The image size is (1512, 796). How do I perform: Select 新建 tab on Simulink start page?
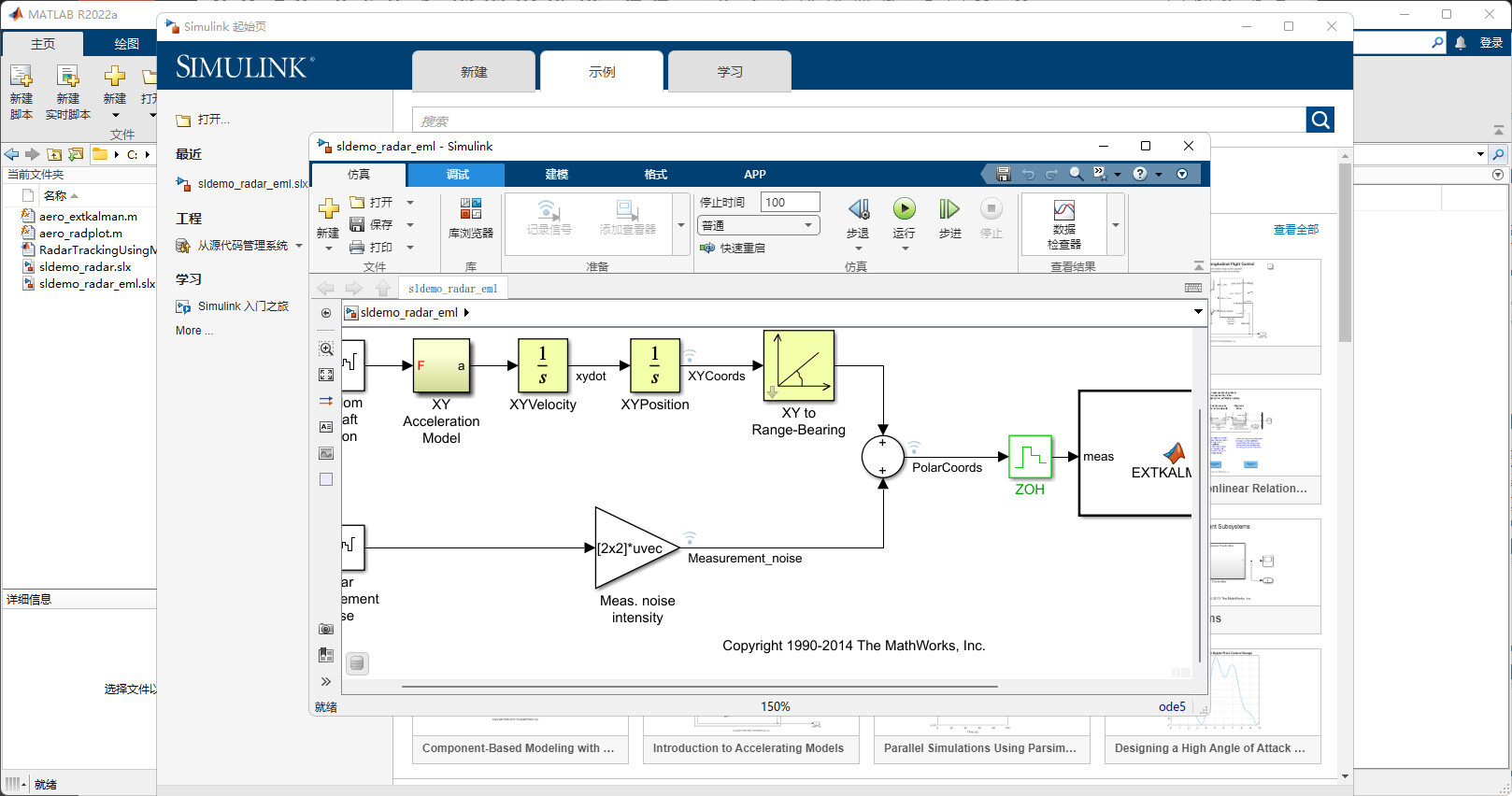pos(474,72)
